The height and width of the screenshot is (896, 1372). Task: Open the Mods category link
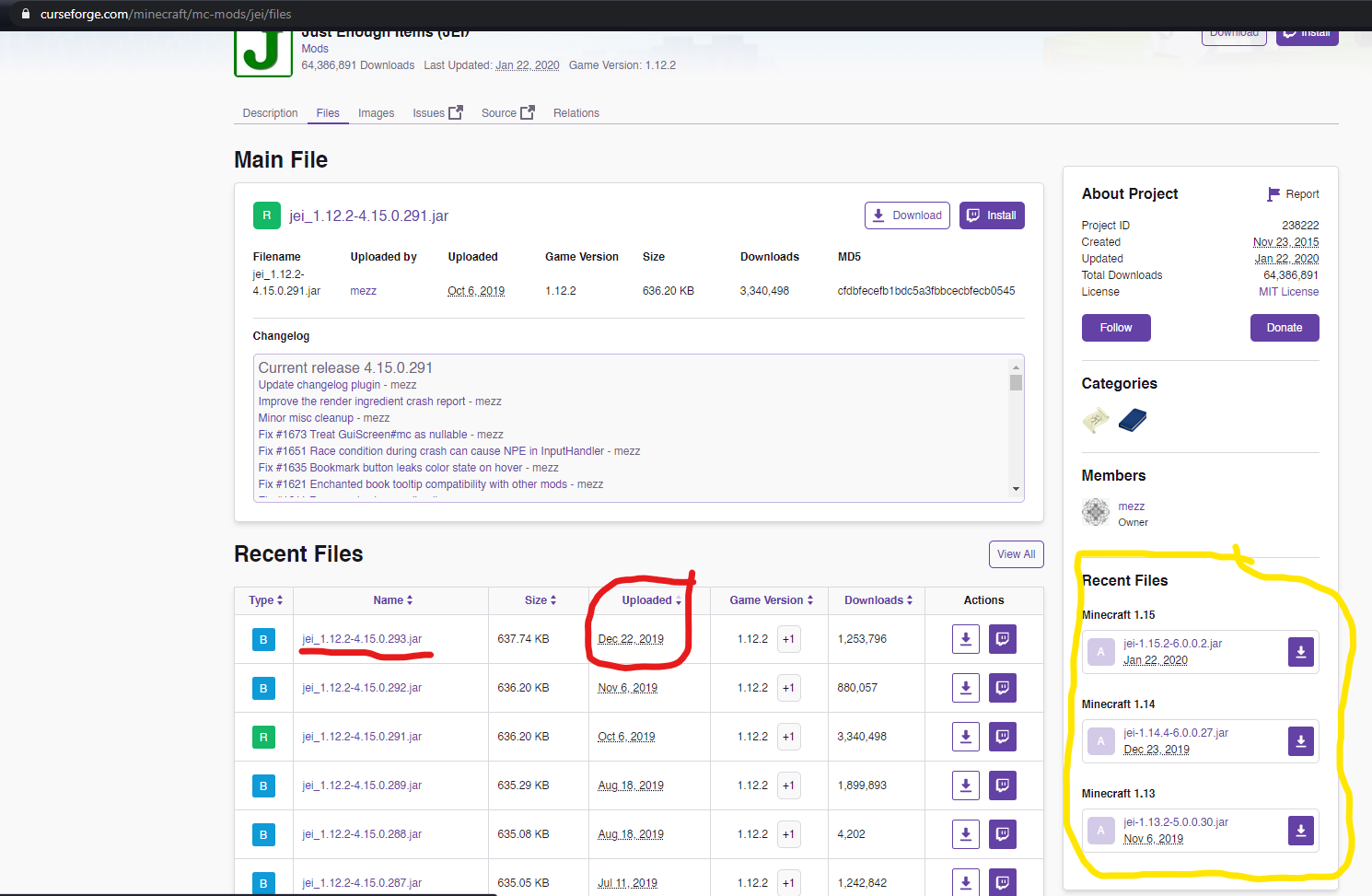315,49
